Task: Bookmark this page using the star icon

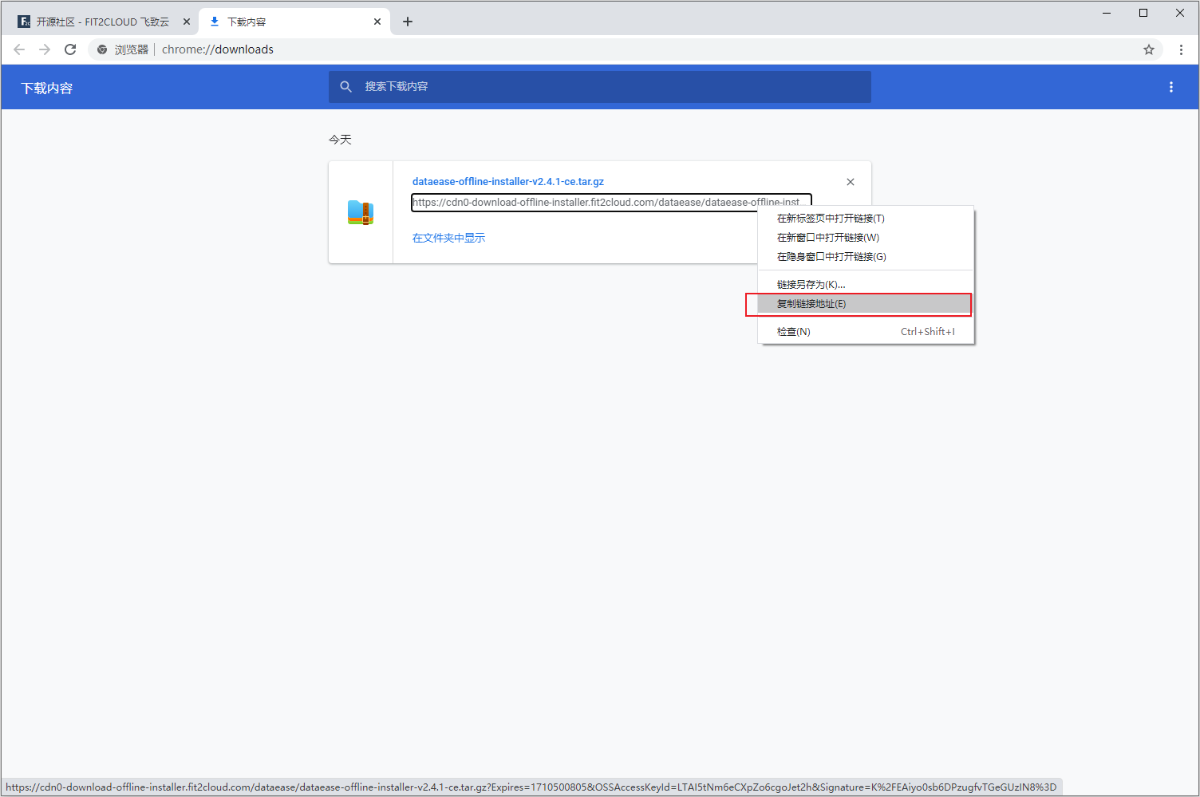Action: pyautogui.click(x=1148, y=48)
